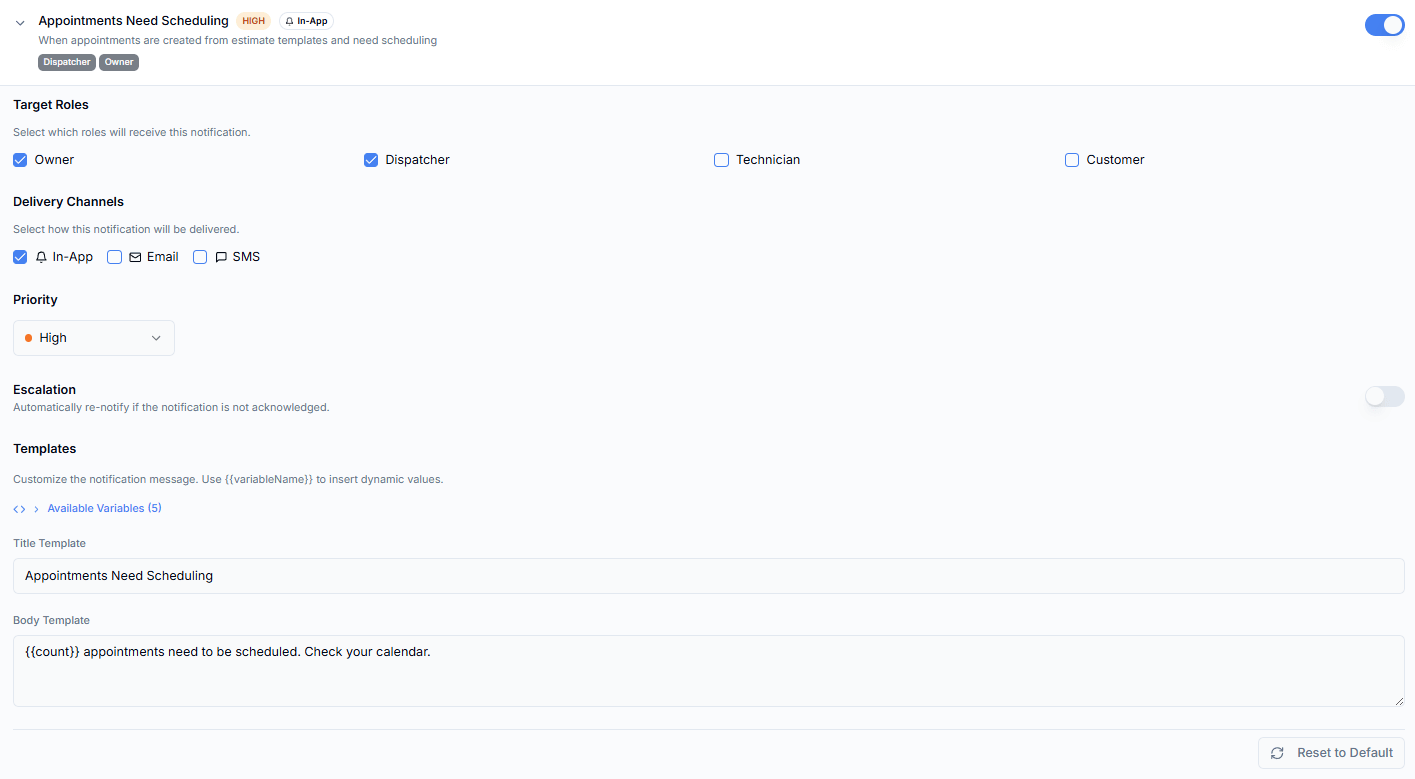Click the In-App badge in the header
Viewport: 1415px width, 779px height.
(x=306, y=21)
